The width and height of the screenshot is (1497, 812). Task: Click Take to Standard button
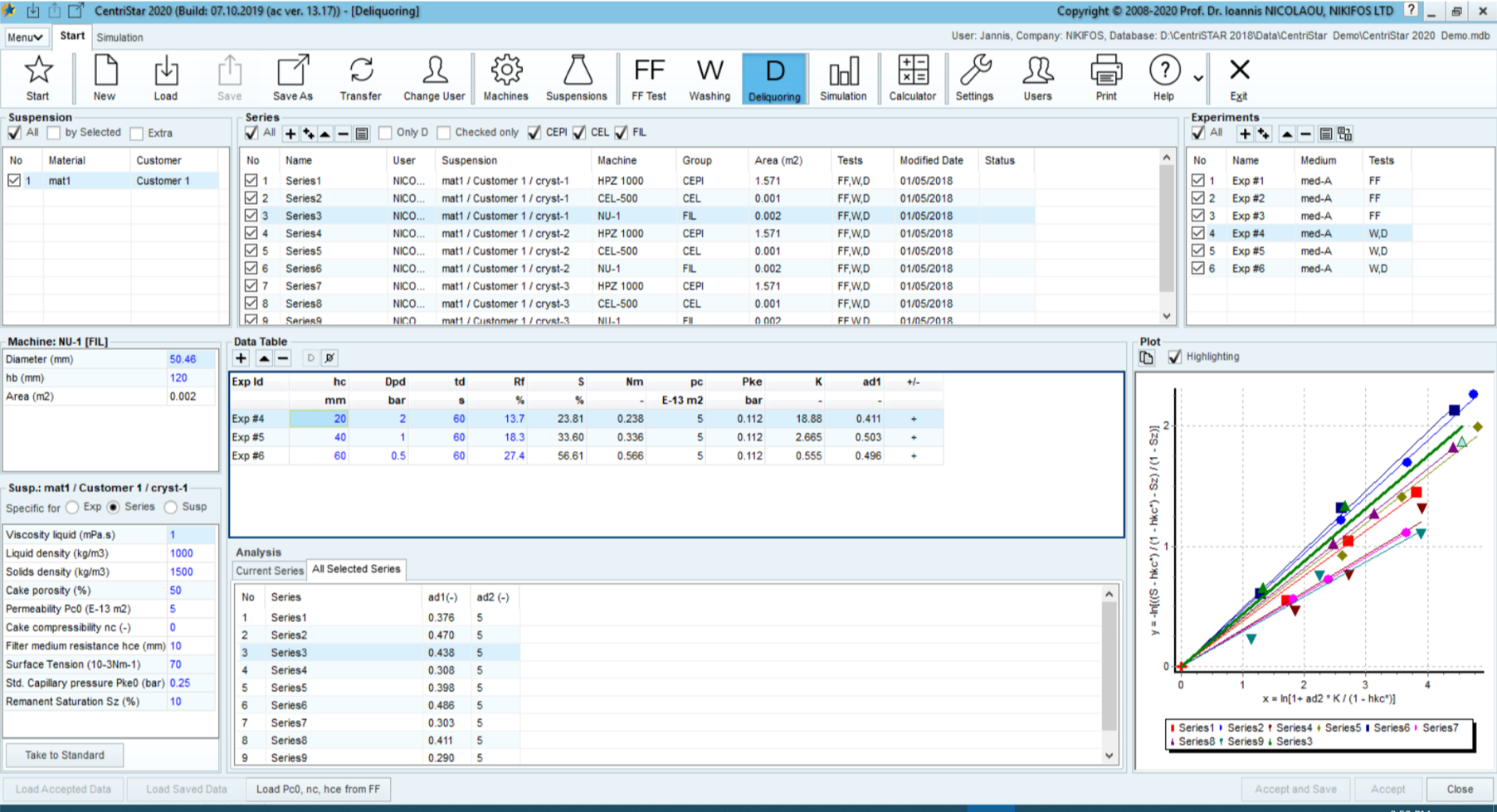tap(65, 755)
